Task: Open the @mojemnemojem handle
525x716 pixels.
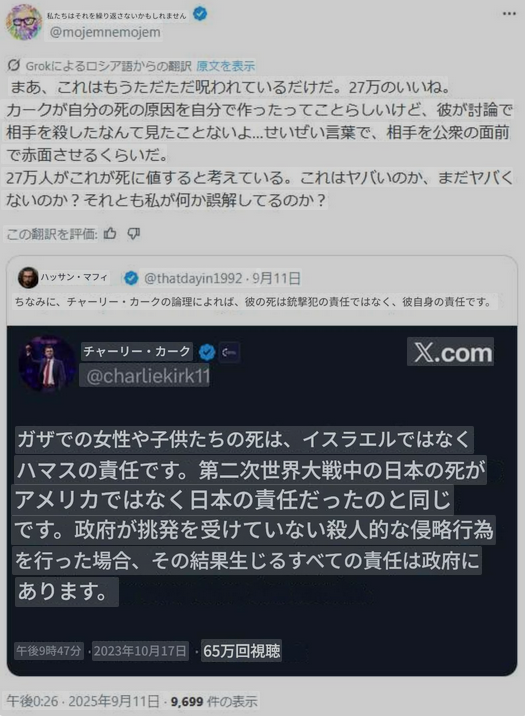Action: [x=105, y=32]
